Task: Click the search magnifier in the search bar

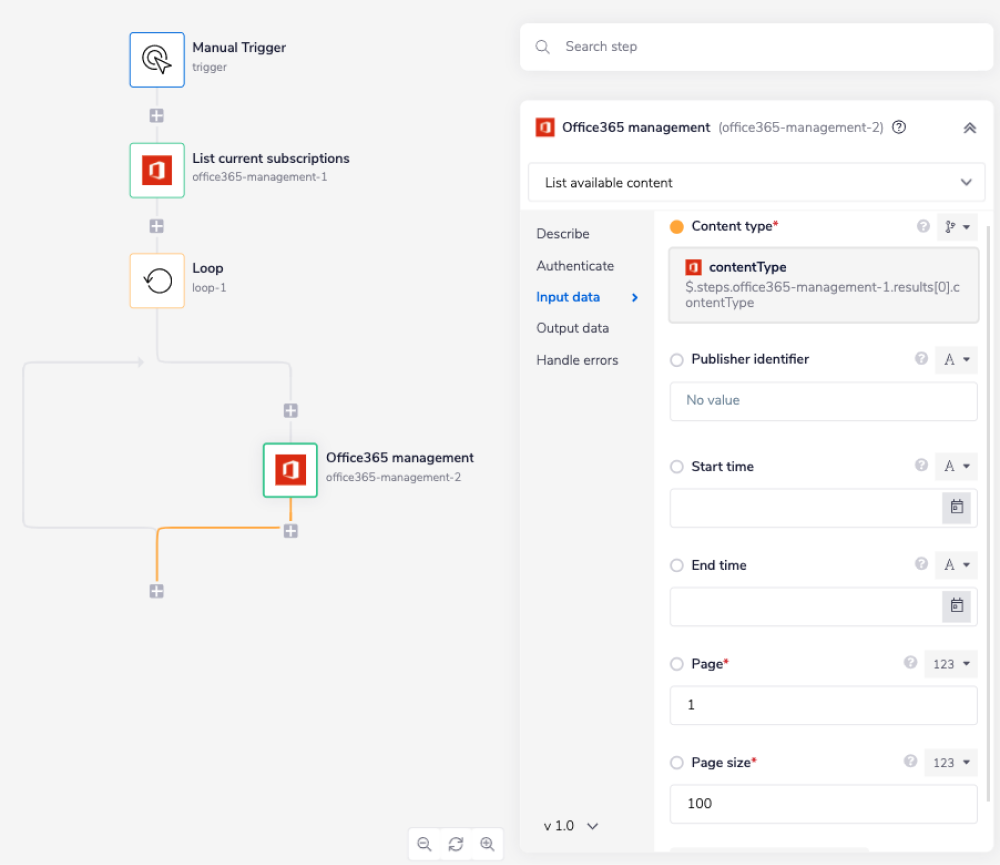Action: coord(542,46)
